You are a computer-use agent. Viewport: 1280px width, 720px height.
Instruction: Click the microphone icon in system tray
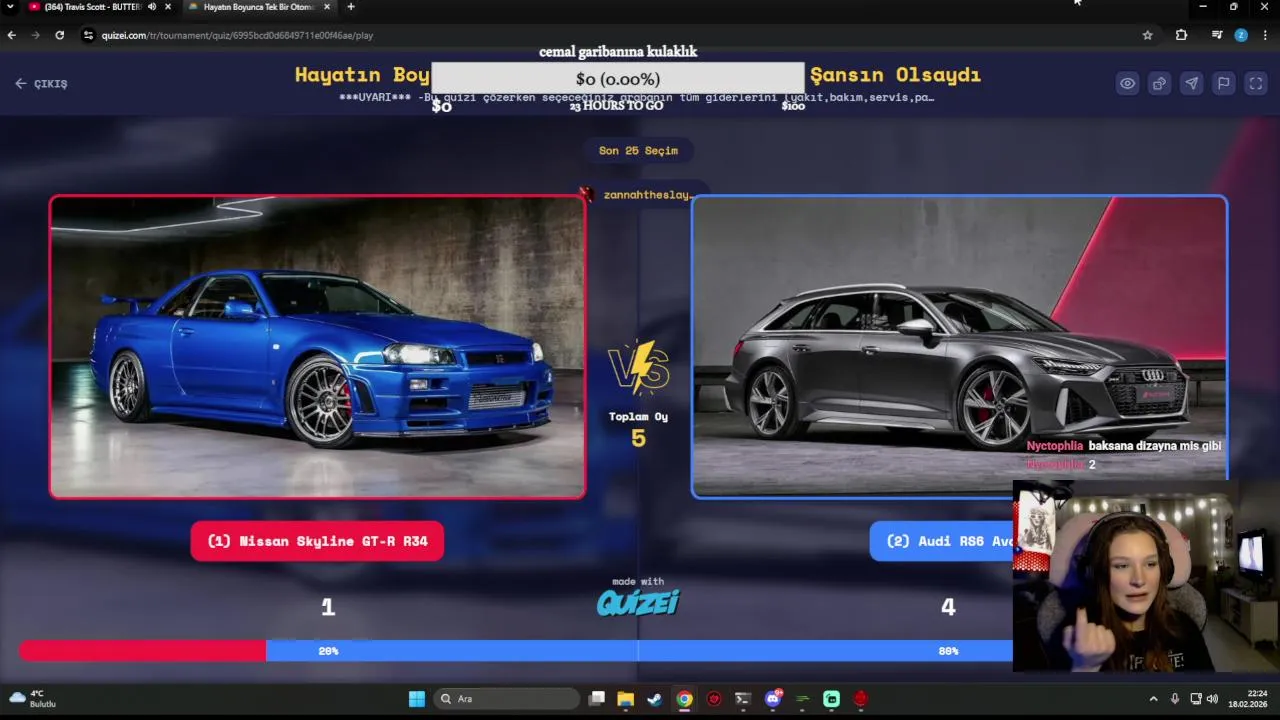[1174, 699]
